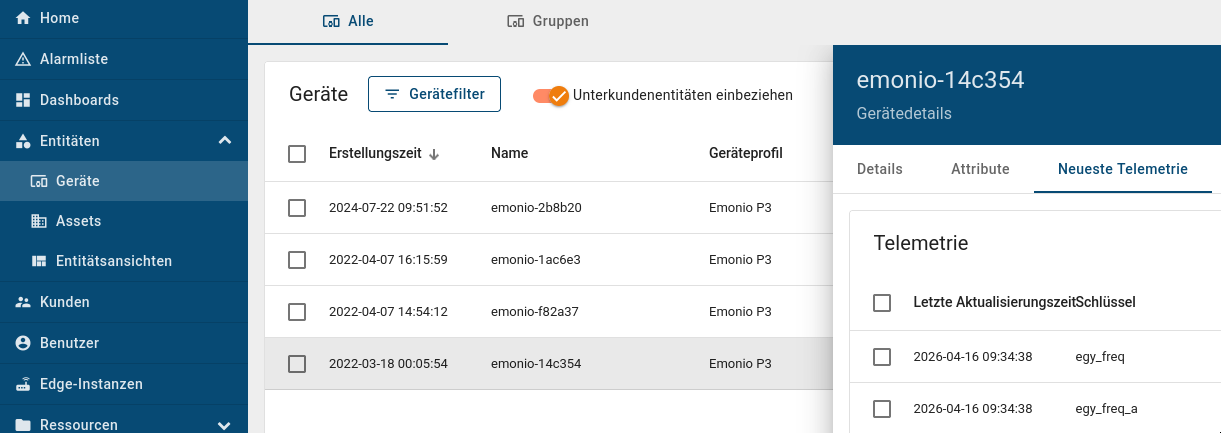
Task: Click the Edge-Instanzen router icon
Action: 23,384
